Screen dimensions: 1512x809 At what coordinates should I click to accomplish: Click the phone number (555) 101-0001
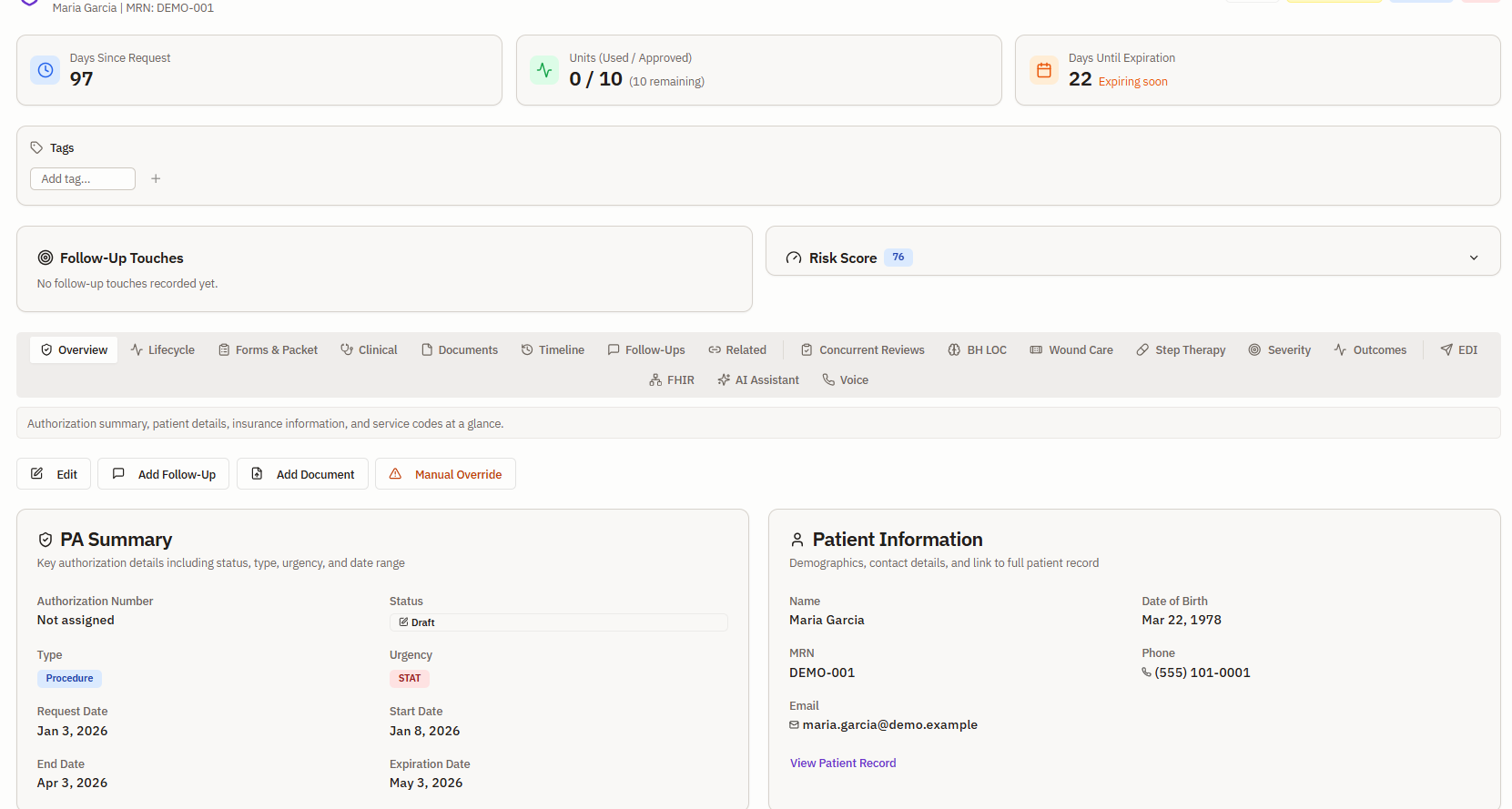[1202, 672]
